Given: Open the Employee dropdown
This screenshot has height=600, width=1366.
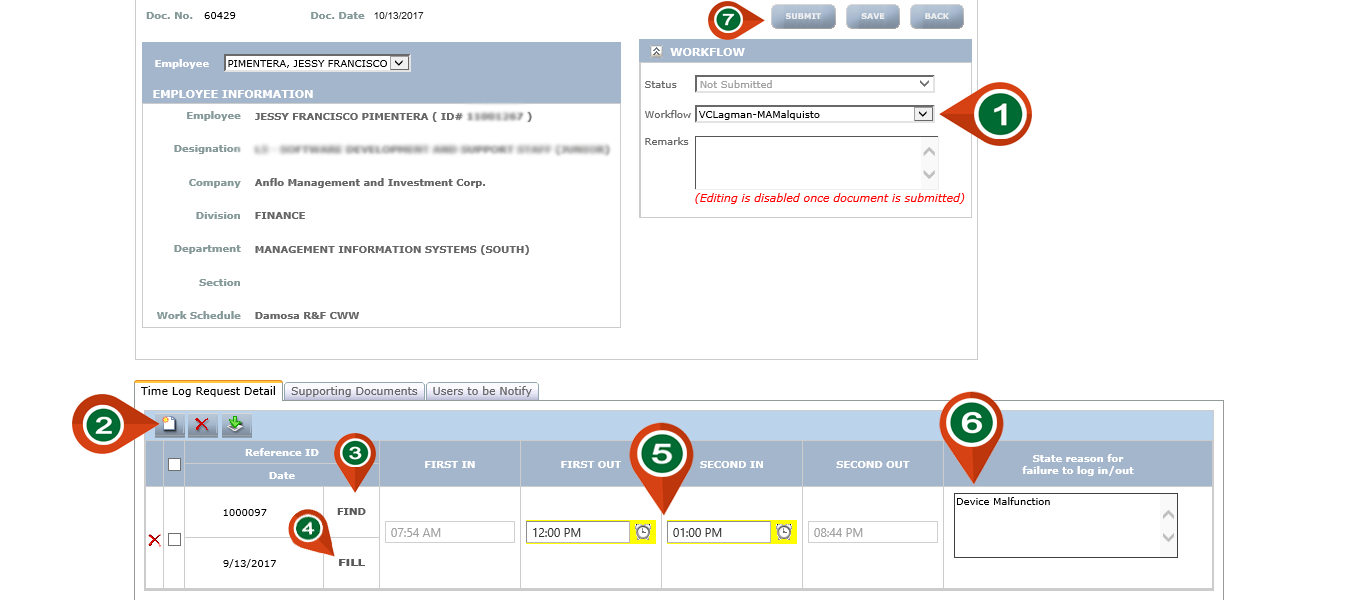Looking at the screenshot, I should [398, 63].
